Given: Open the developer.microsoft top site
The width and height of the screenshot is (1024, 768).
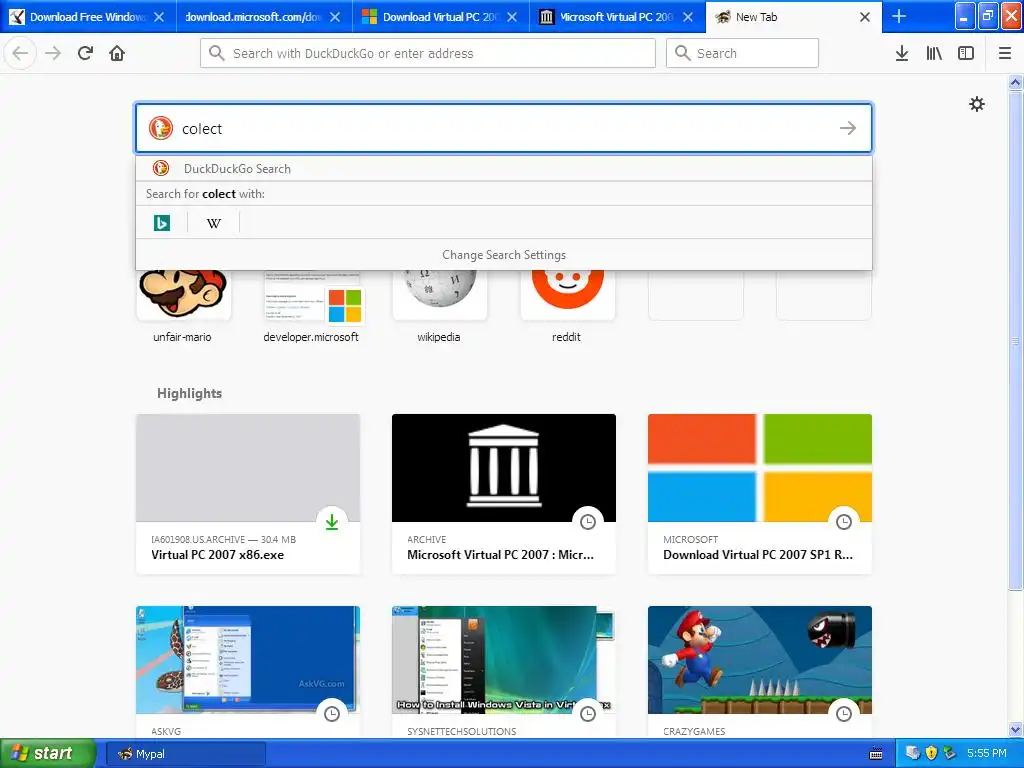Looking at the screenshot, I should coord(311,306).
